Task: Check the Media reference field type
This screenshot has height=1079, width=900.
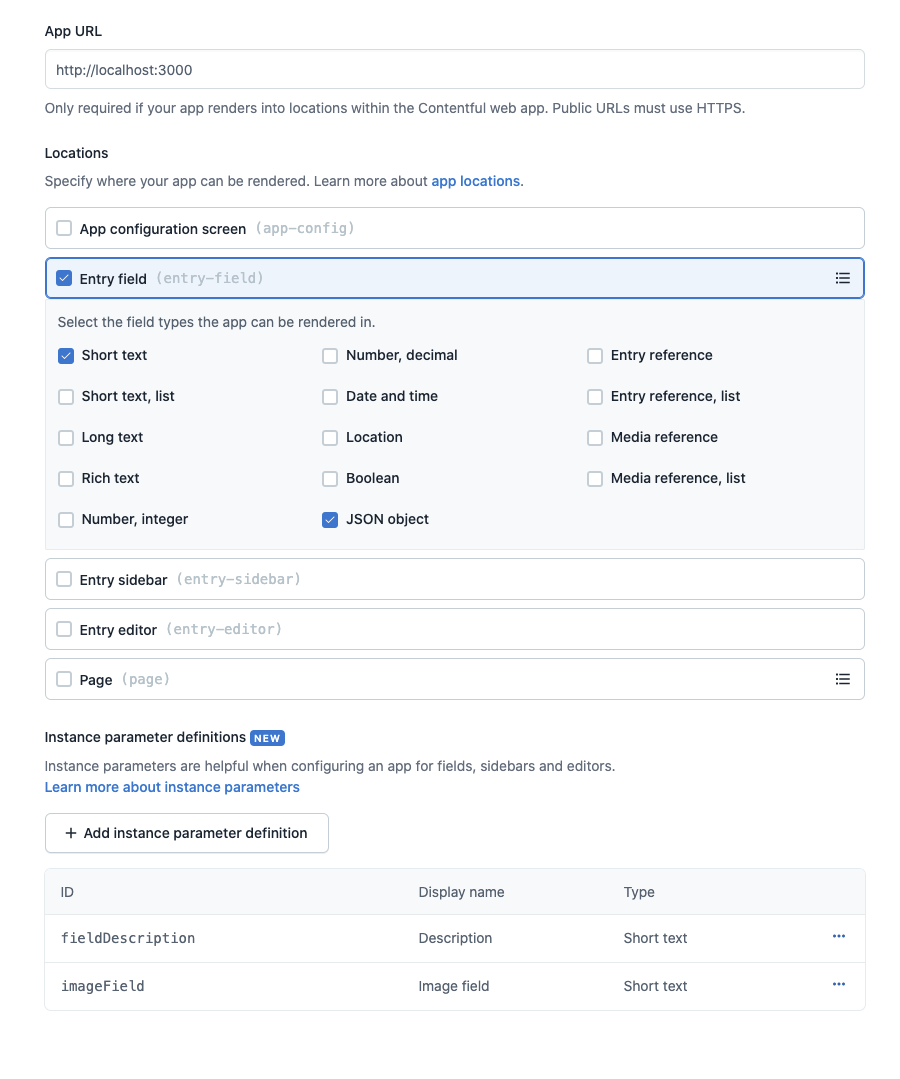Action: coord(595,437)
